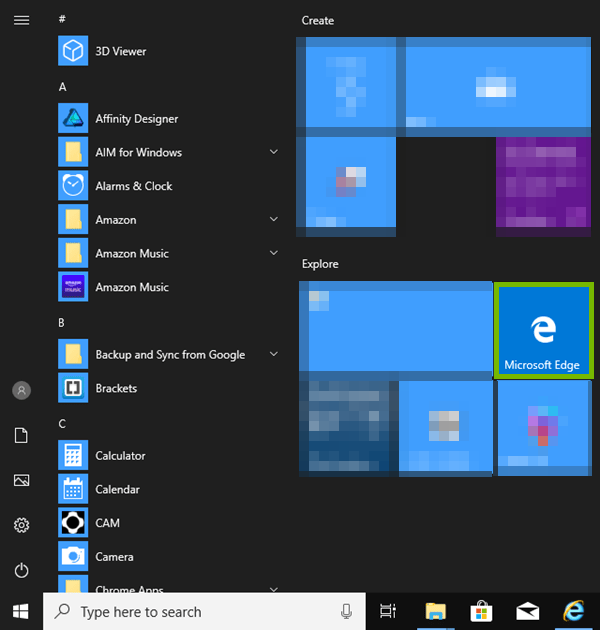The height and width of the screenshot is (630, 600).
Task: Expand the Amazon Music folder chevron
Action: pos(274,253)
